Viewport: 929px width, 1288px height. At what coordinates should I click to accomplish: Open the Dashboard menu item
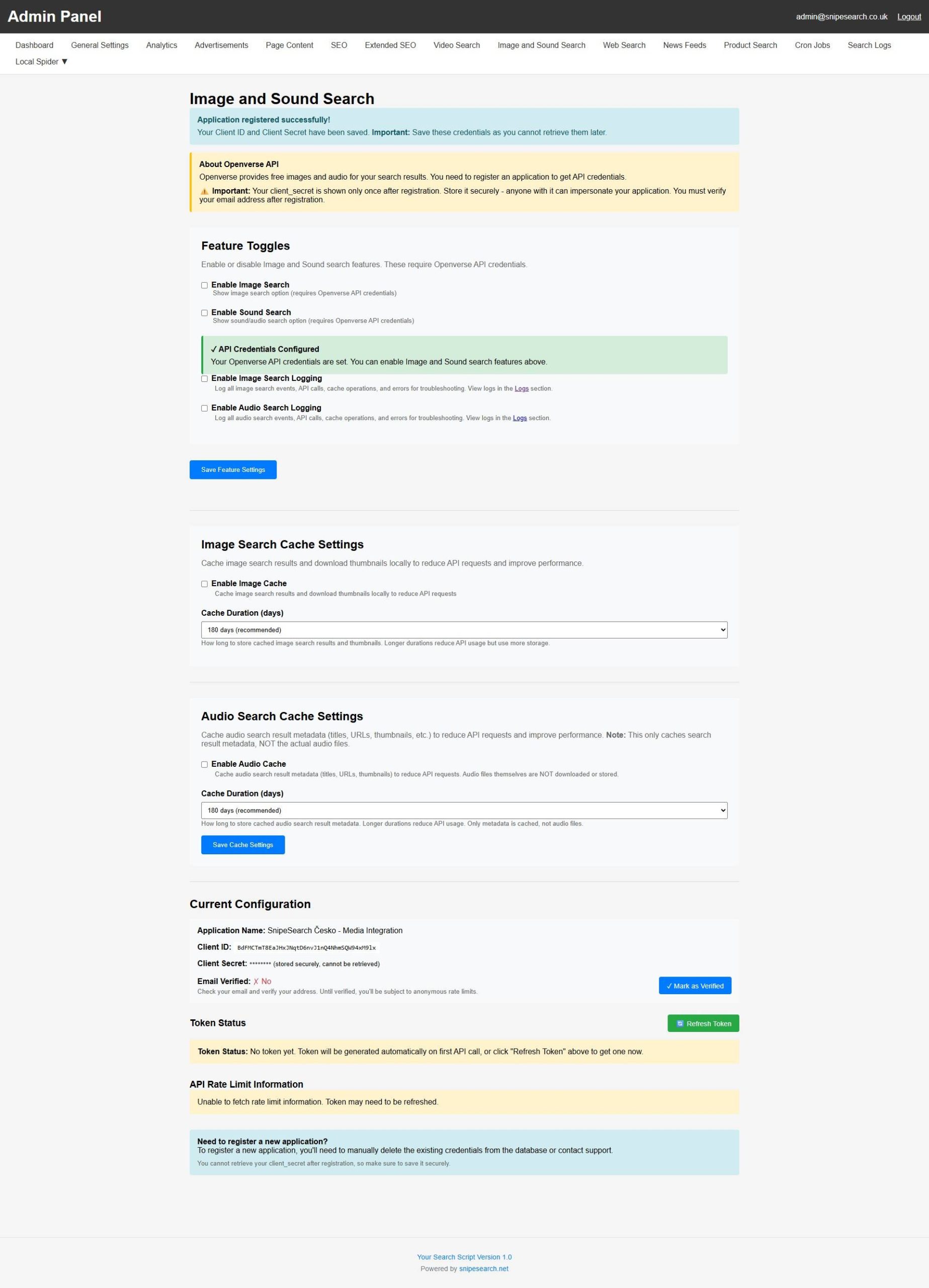tap(34, 45)
